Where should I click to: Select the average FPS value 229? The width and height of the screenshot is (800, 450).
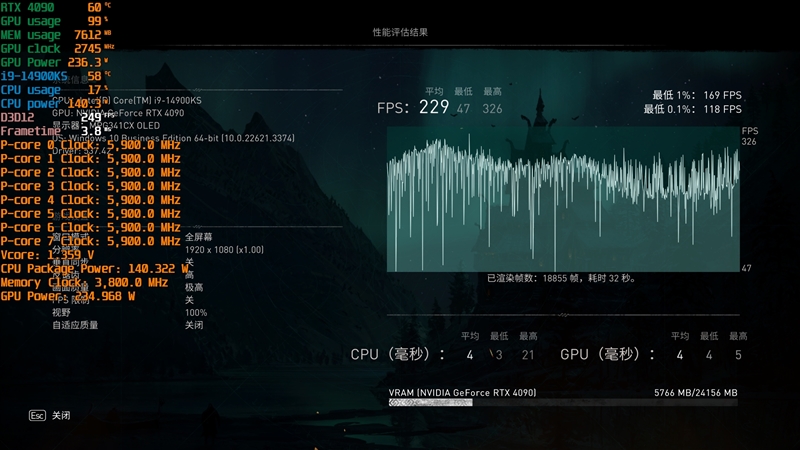[x=434, y=107]
